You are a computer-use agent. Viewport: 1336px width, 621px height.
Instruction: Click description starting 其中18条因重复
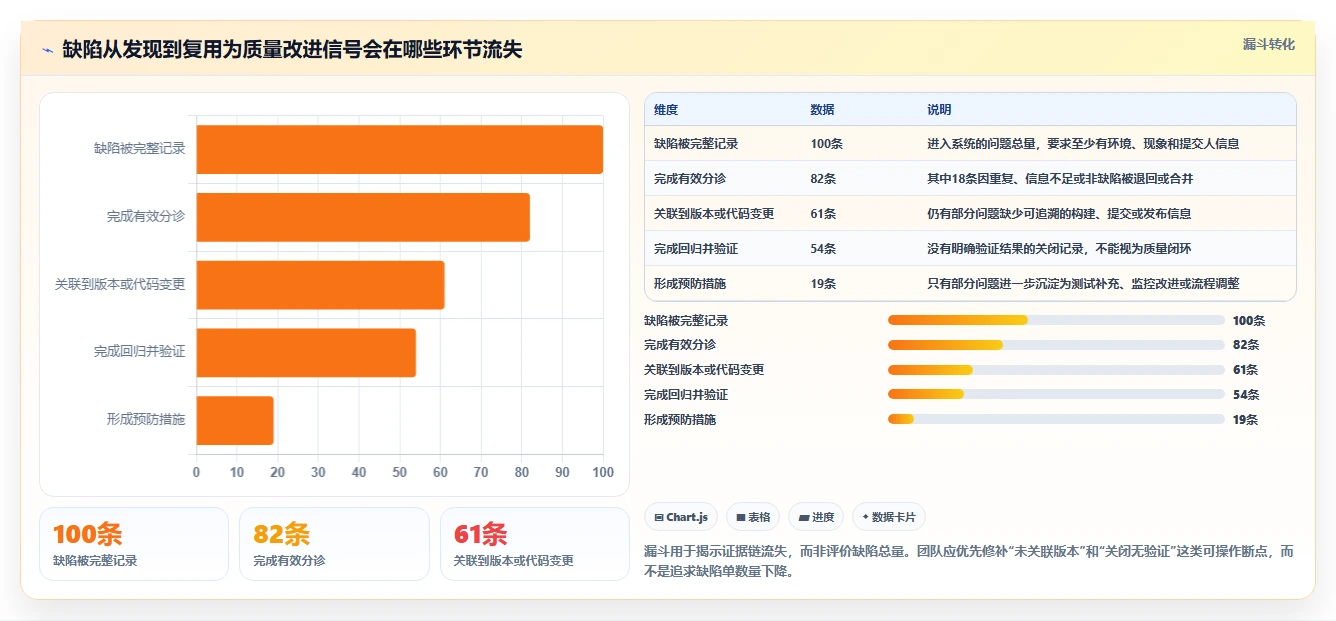click(x=1060, y=179)
